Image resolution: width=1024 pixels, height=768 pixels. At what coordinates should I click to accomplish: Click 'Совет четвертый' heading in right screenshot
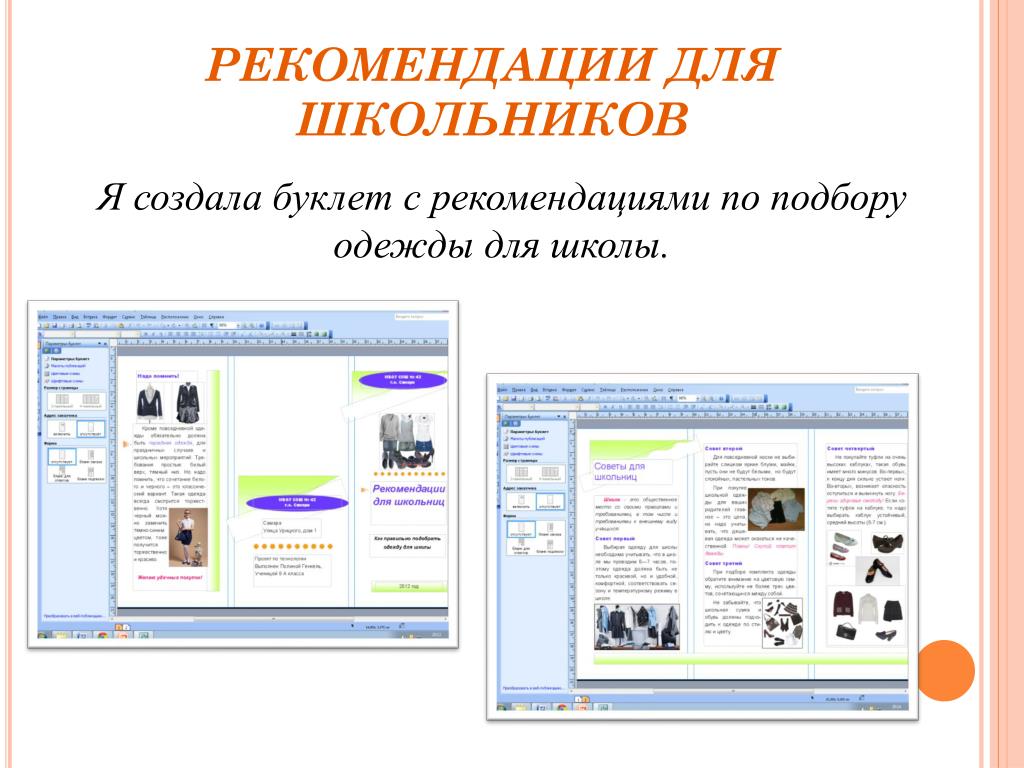[851, 449]
